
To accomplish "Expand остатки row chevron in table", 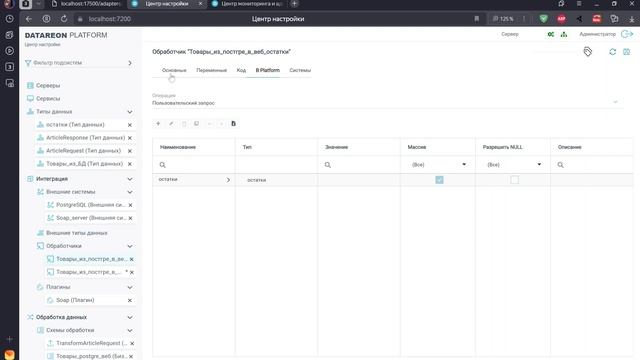I will pos(228,180).
